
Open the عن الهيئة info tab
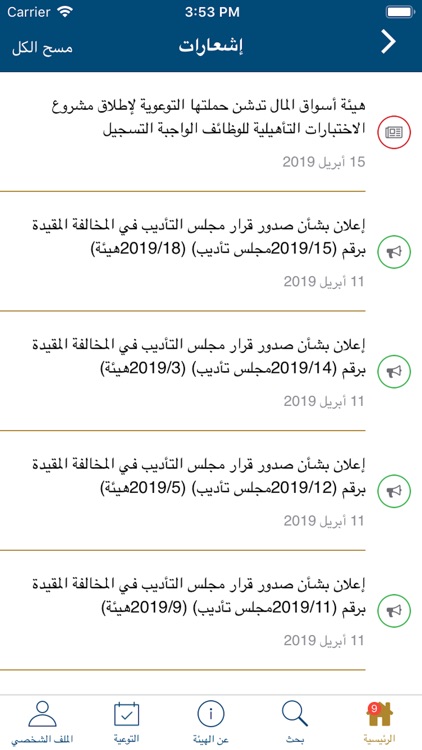click(x=211, y=722)
